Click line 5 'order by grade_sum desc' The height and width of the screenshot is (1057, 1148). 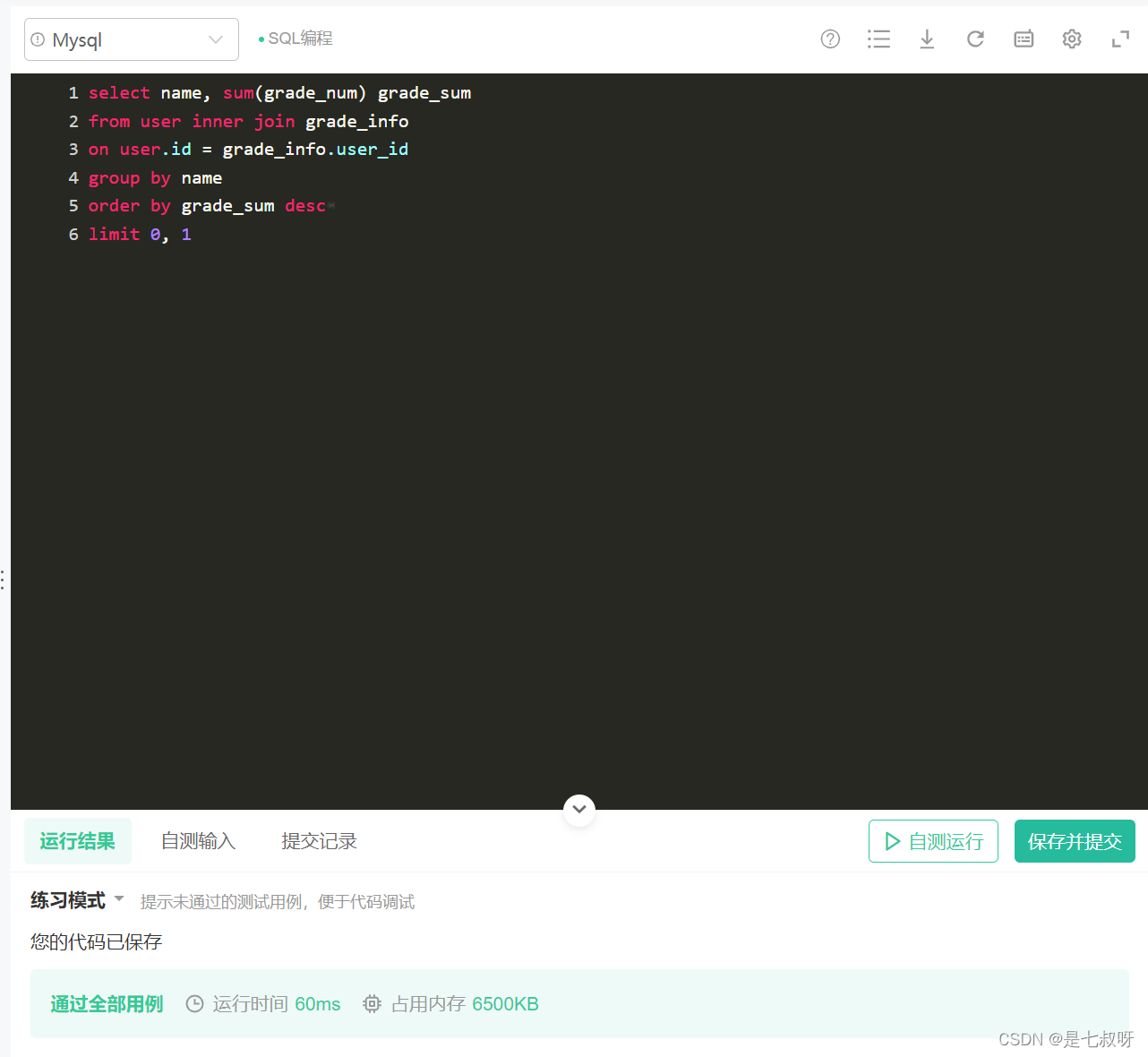tap(207, 206)
